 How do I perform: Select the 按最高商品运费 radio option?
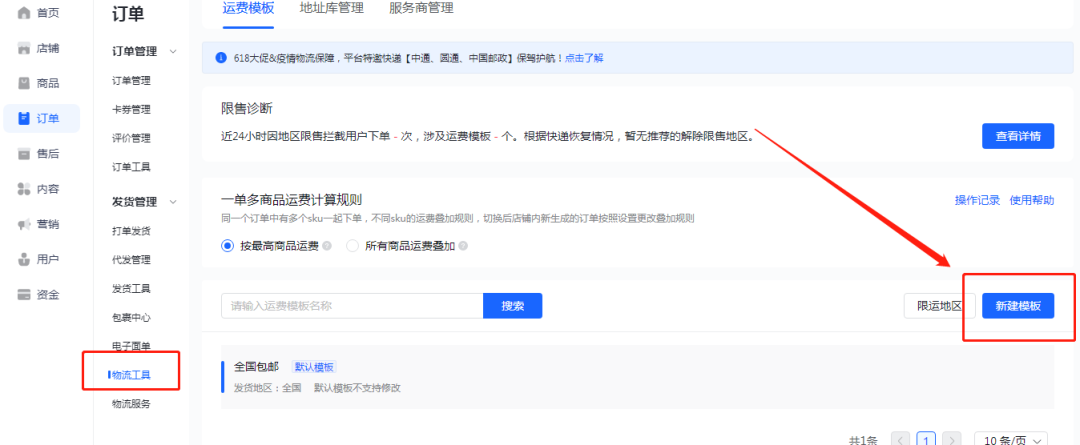coord(228,246)
